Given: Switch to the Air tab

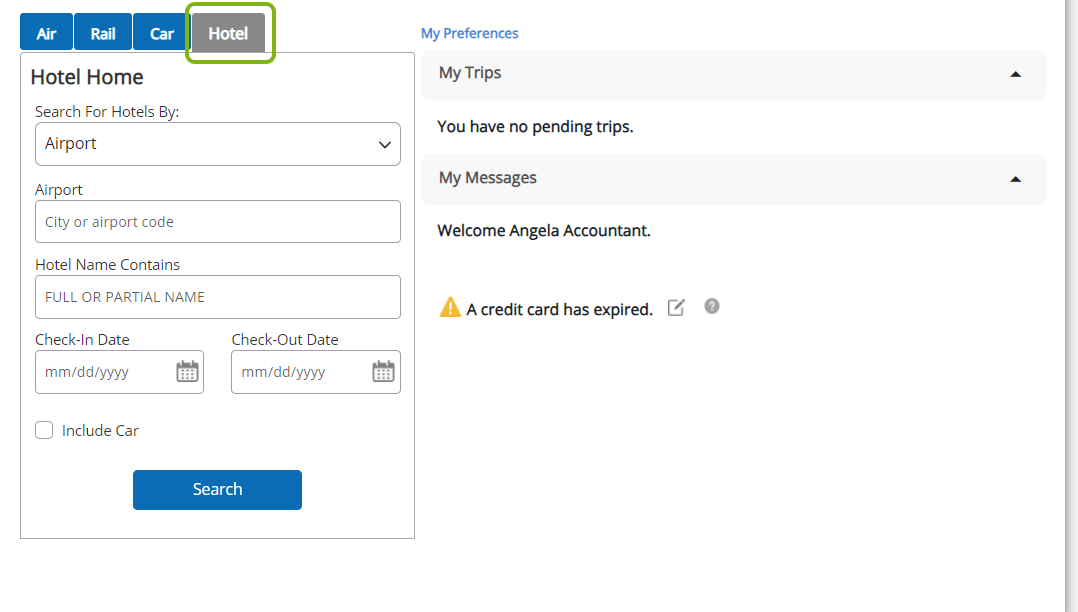Looking at the screenshot, I should pyautogui.click(x=46, y=32).
